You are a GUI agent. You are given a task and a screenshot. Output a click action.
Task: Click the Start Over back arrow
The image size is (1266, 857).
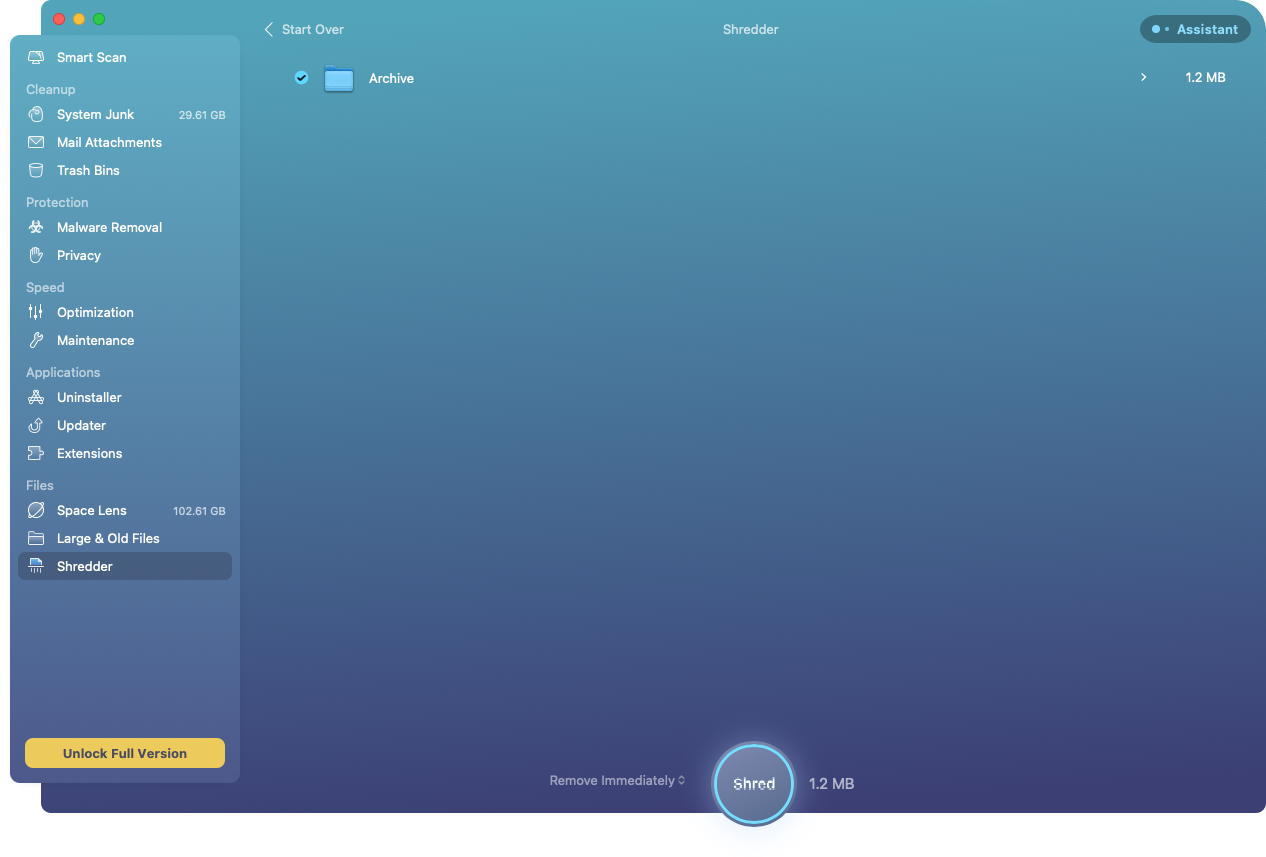coord(268,29)
